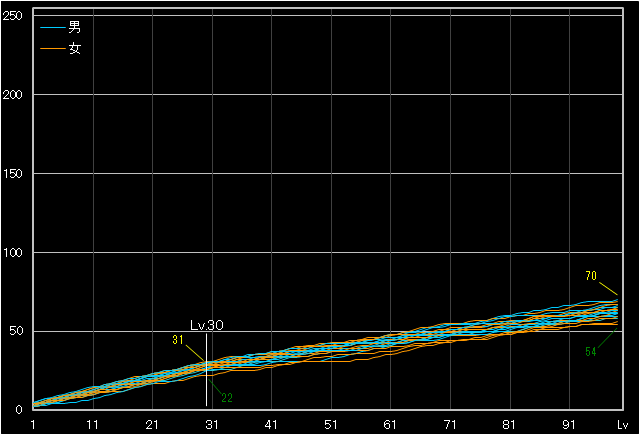
Task: Click the Lv.30 marker label
Action: coord(207,325)
